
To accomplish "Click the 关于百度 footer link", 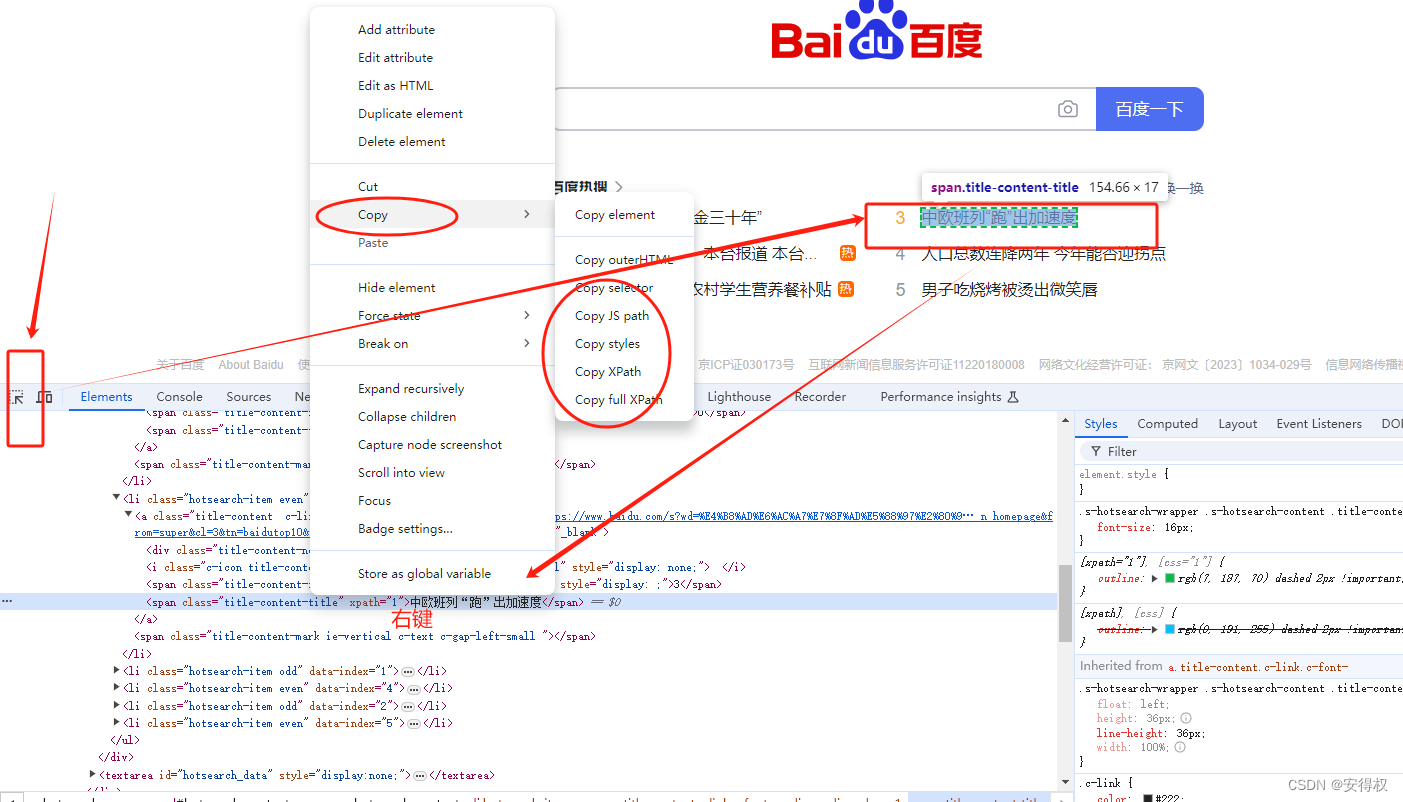I will 180,365.
